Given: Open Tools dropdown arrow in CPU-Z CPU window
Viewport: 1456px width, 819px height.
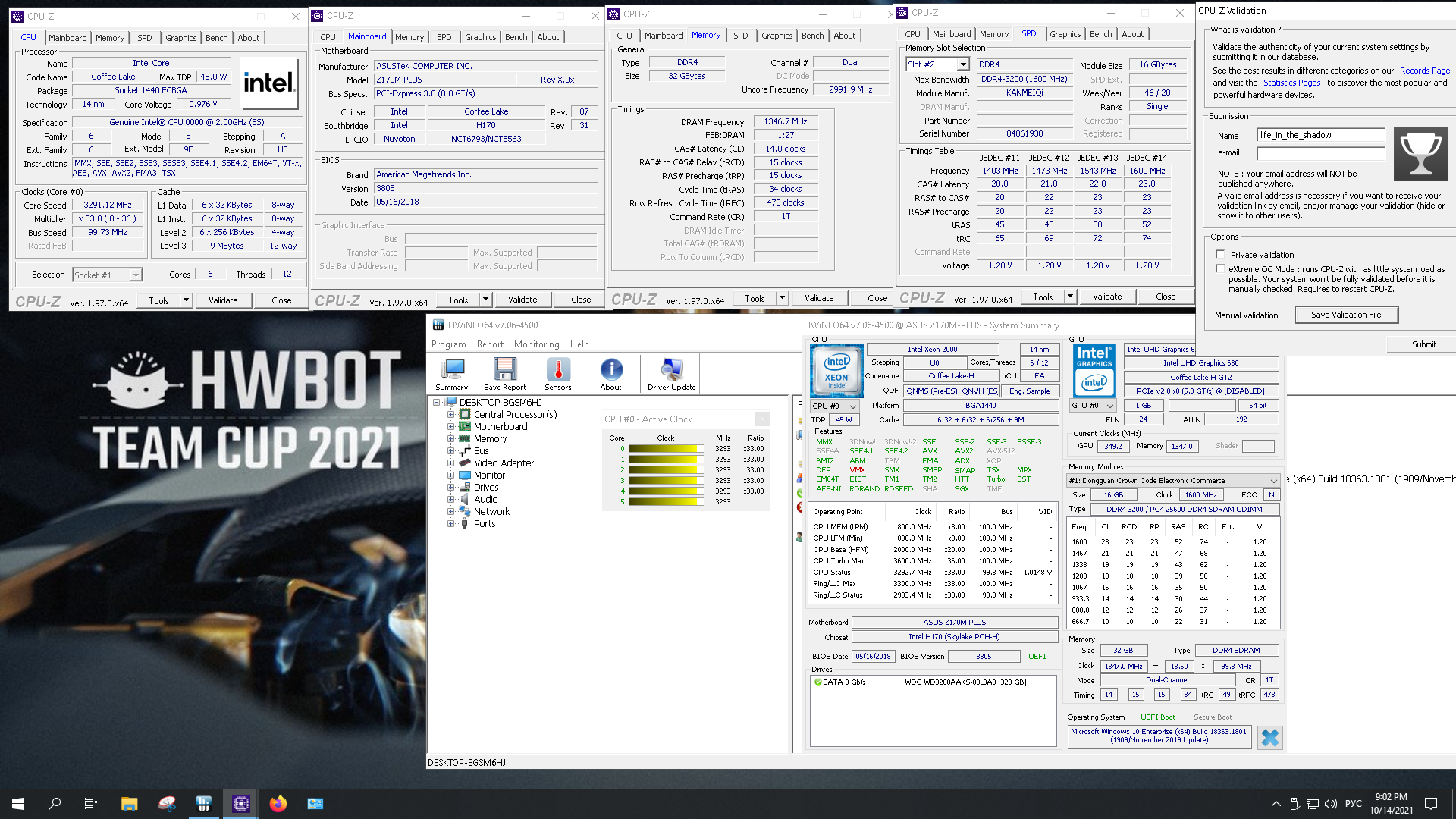Looking at the screenshot, I should pyautogui.click(x=186, y=300).
